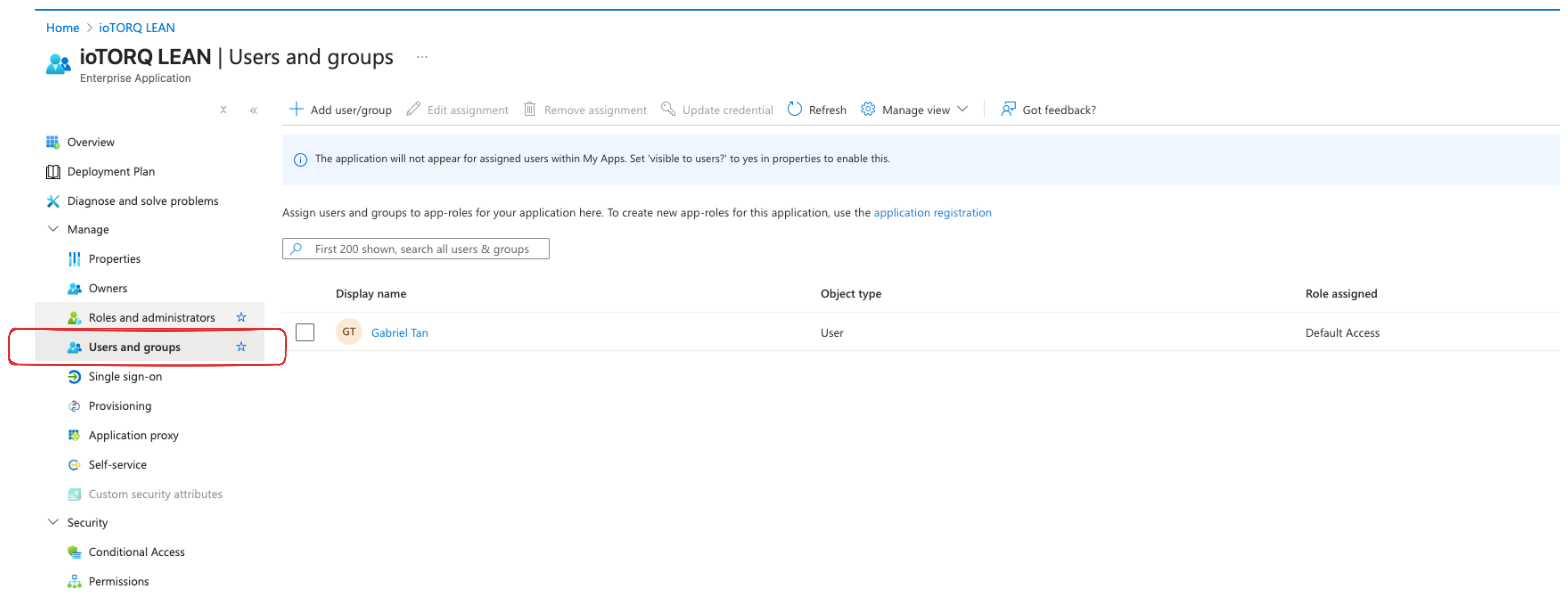
Task: Click the Got feedback person icon
Action: pos(1008,109)
